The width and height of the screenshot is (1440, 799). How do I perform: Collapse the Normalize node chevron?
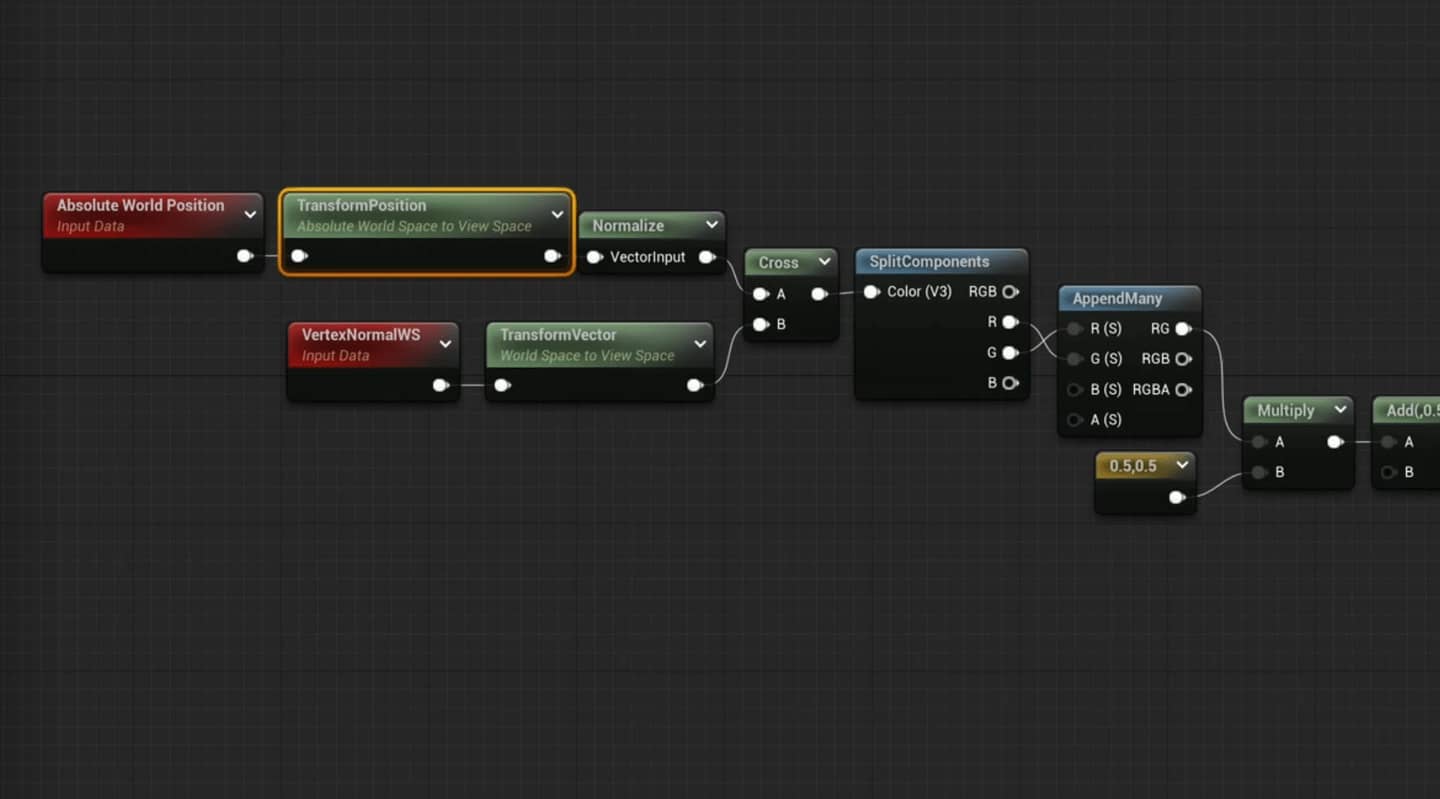(711, 225)
